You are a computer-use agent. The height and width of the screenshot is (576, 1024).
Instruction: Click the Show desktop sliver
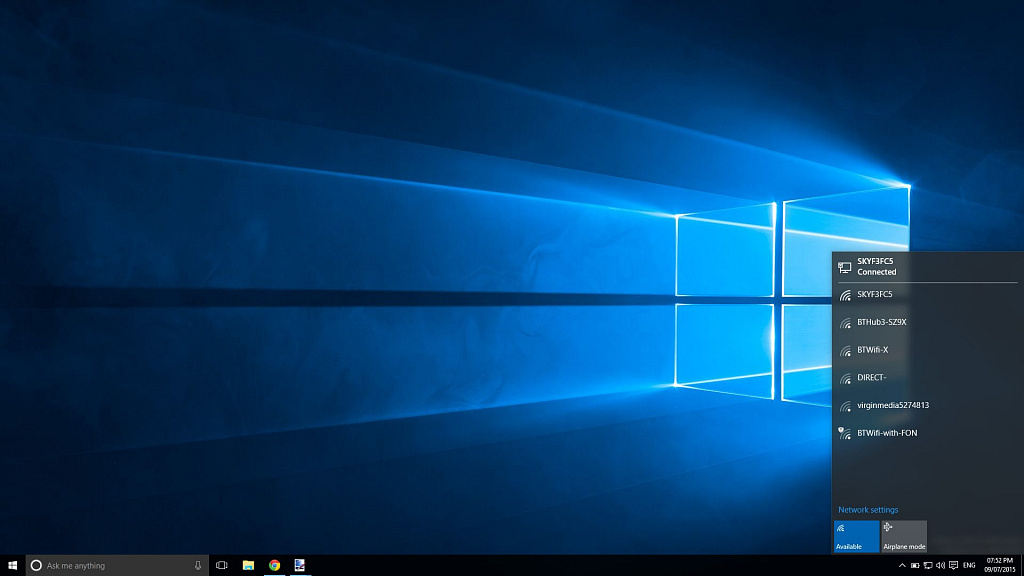coord(1022,566)
